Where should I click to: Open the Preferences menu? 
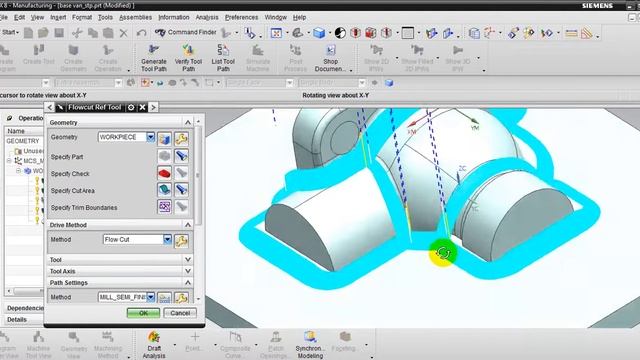(241, 18)
